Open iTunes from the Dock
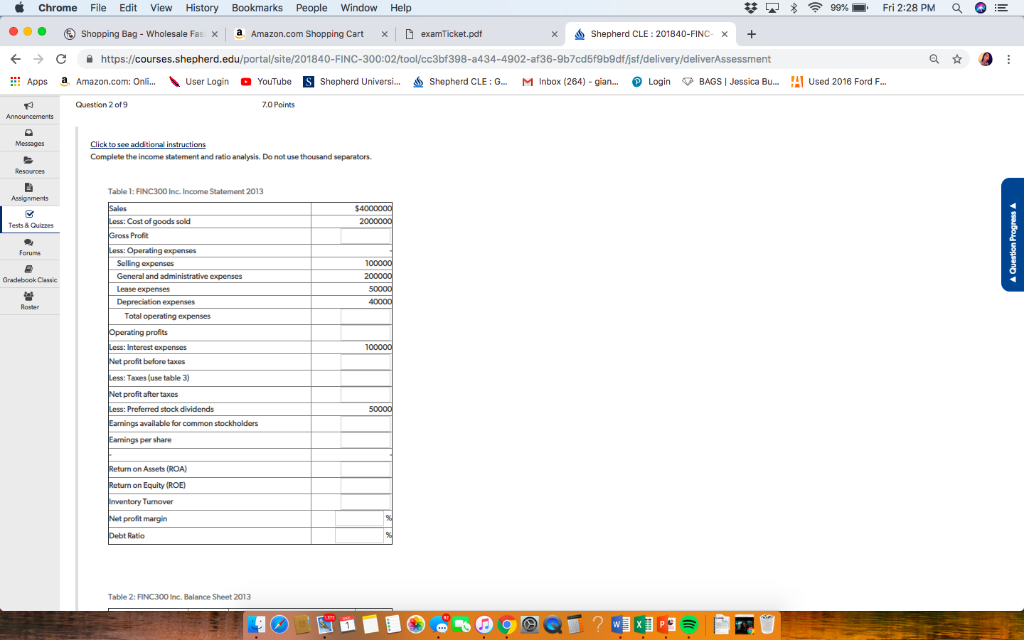Screen dimensions: 1024x640 [484, 624]
